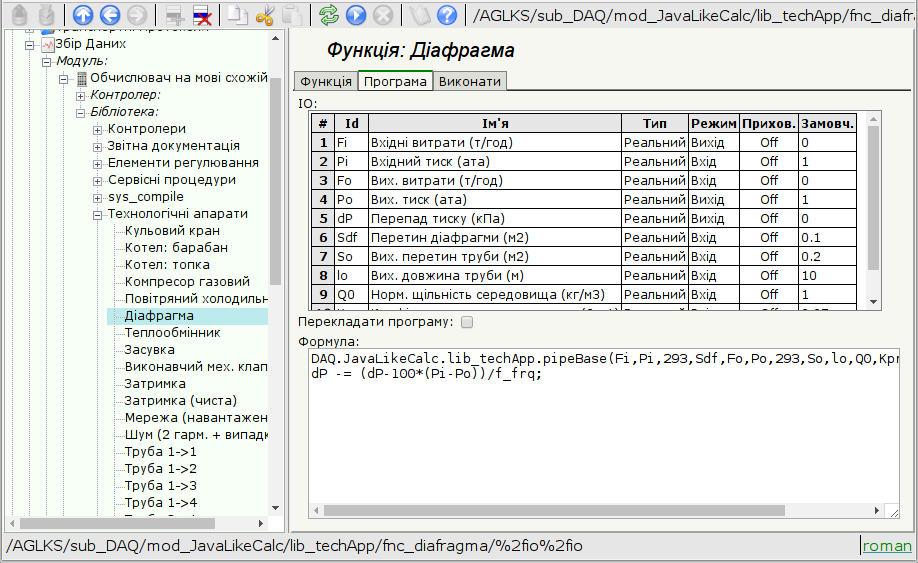This screenshot has width=918, height=563.
Task: Select Затримка (чиста) in the tree
Action: click(180, 400)
